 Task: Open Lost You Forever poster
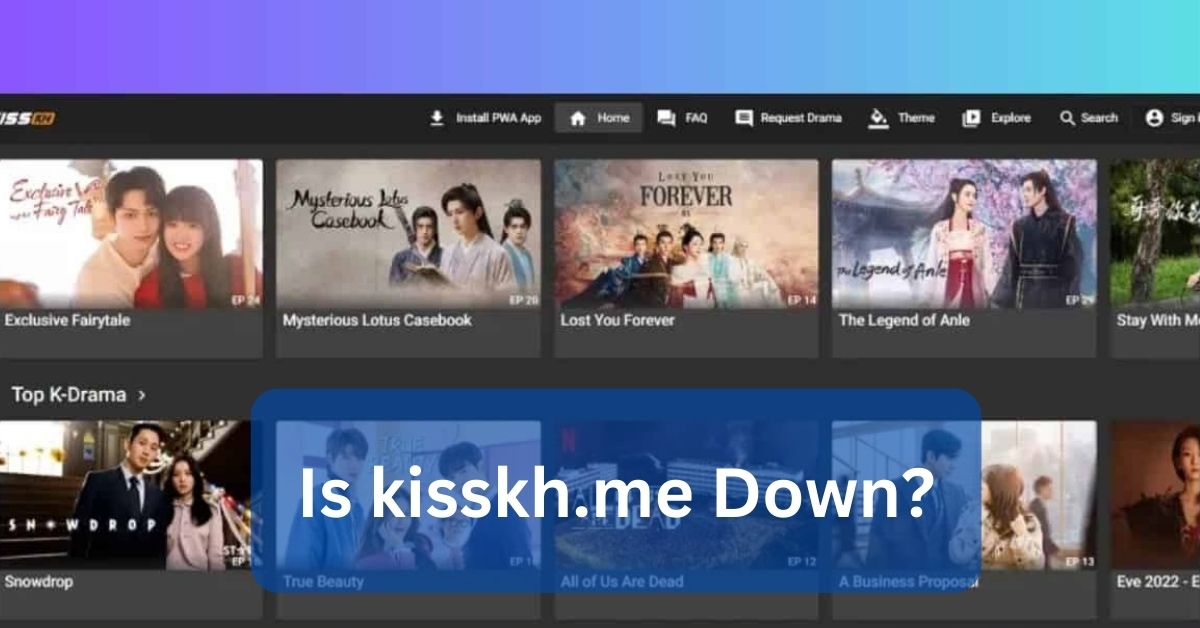pyautogui.click(x=686, y=234)
